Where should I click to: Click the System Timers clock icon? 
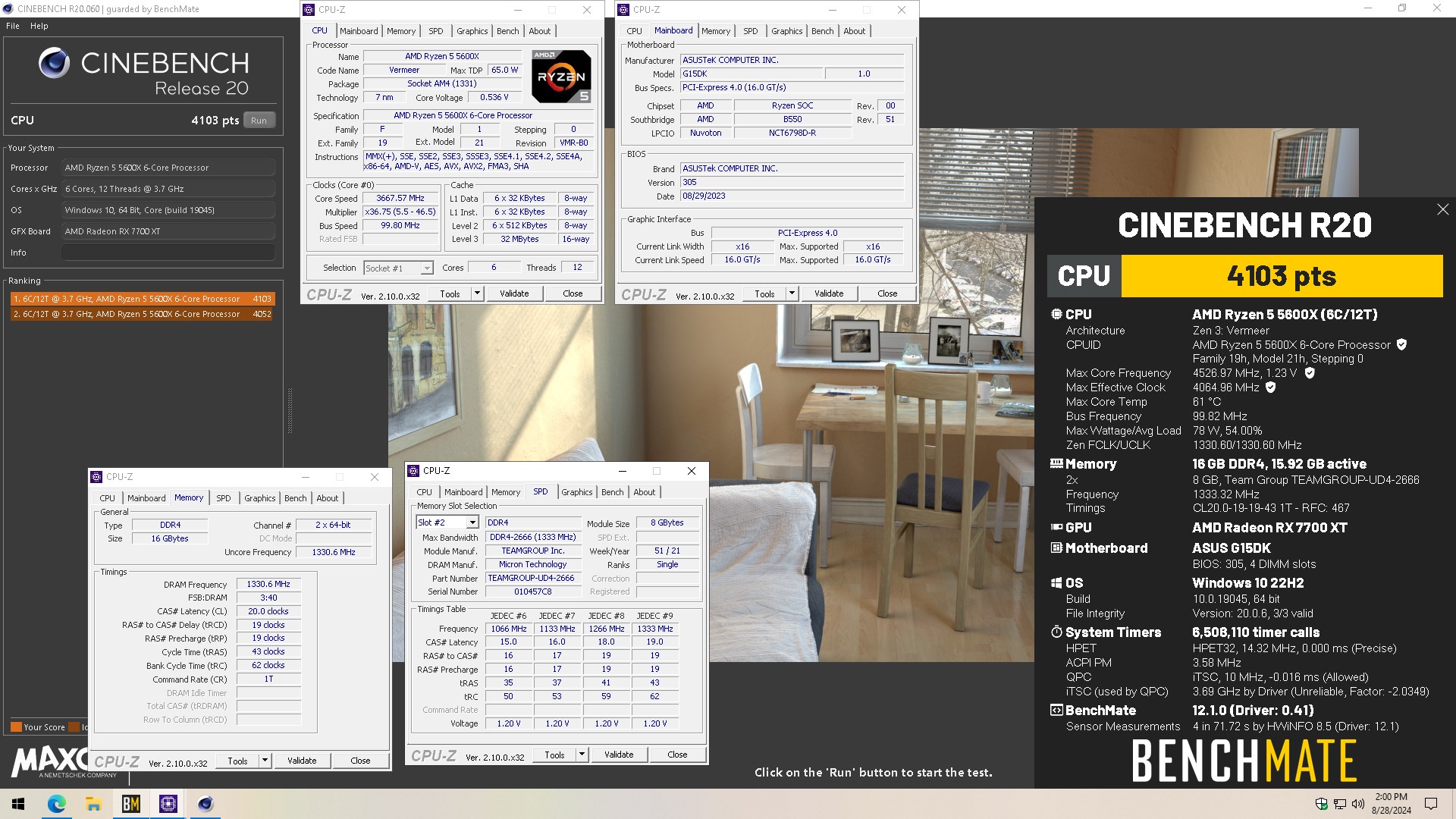(x=1056, y=632)
